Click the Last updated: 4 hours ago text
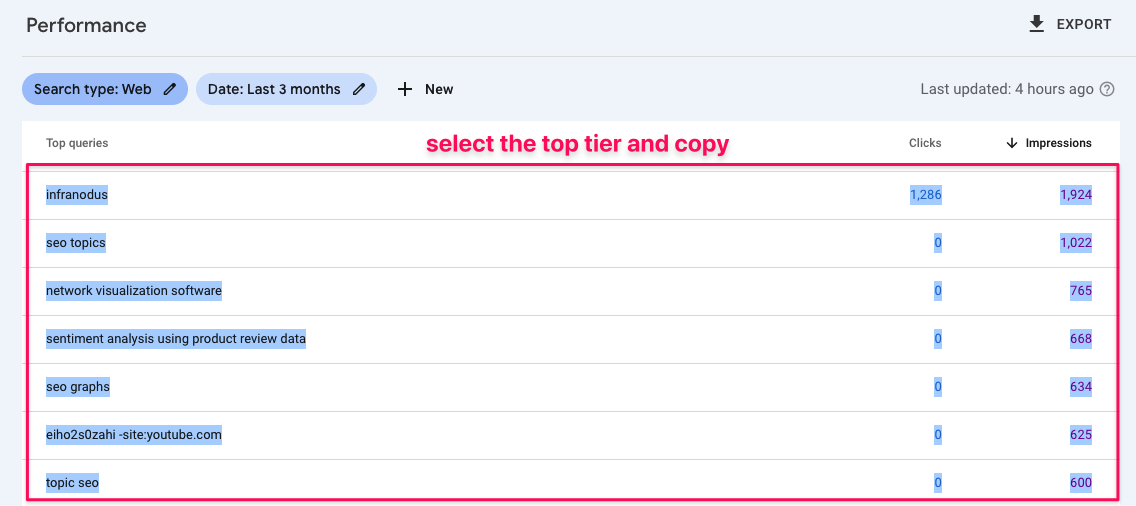The height and width of the screenshot is (506, 1136). pyautogui.click(x=1006, y=89)
